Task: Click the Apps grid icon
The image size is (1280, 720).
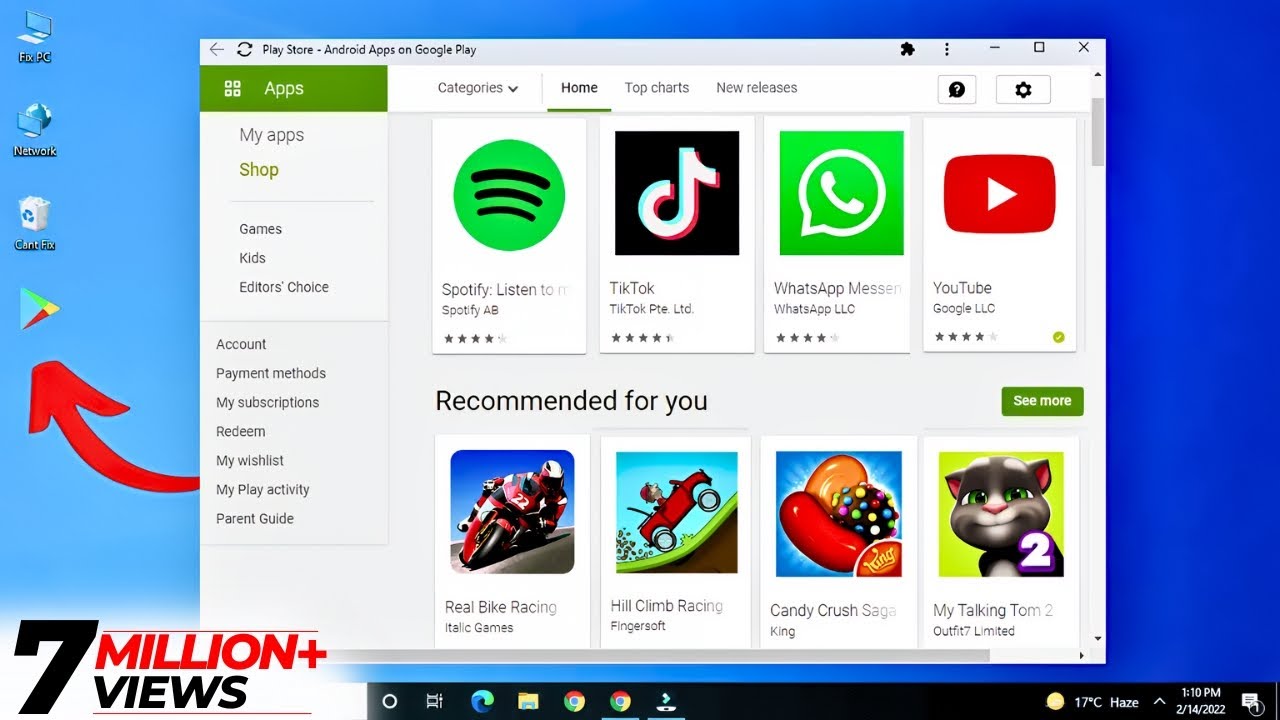Action: (233, 88)
